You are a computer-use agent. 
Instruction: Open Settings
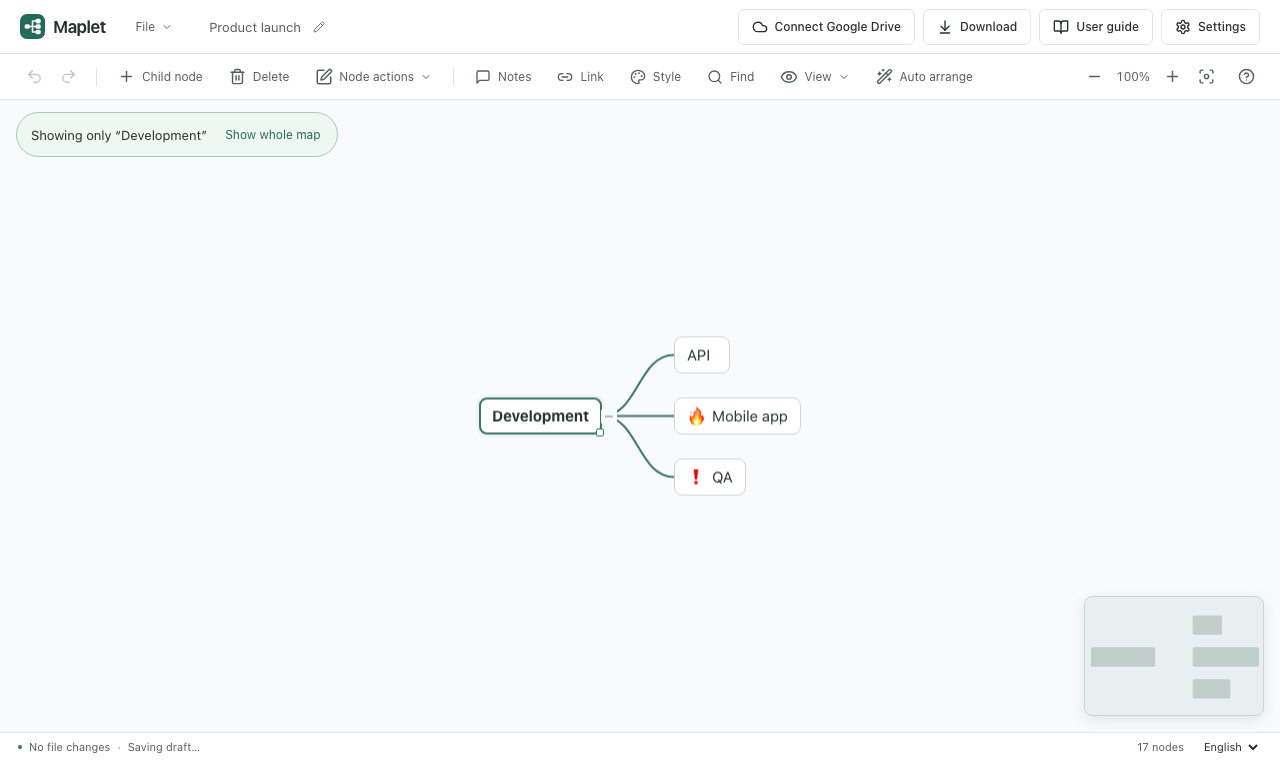click(x=1210, y=27)
